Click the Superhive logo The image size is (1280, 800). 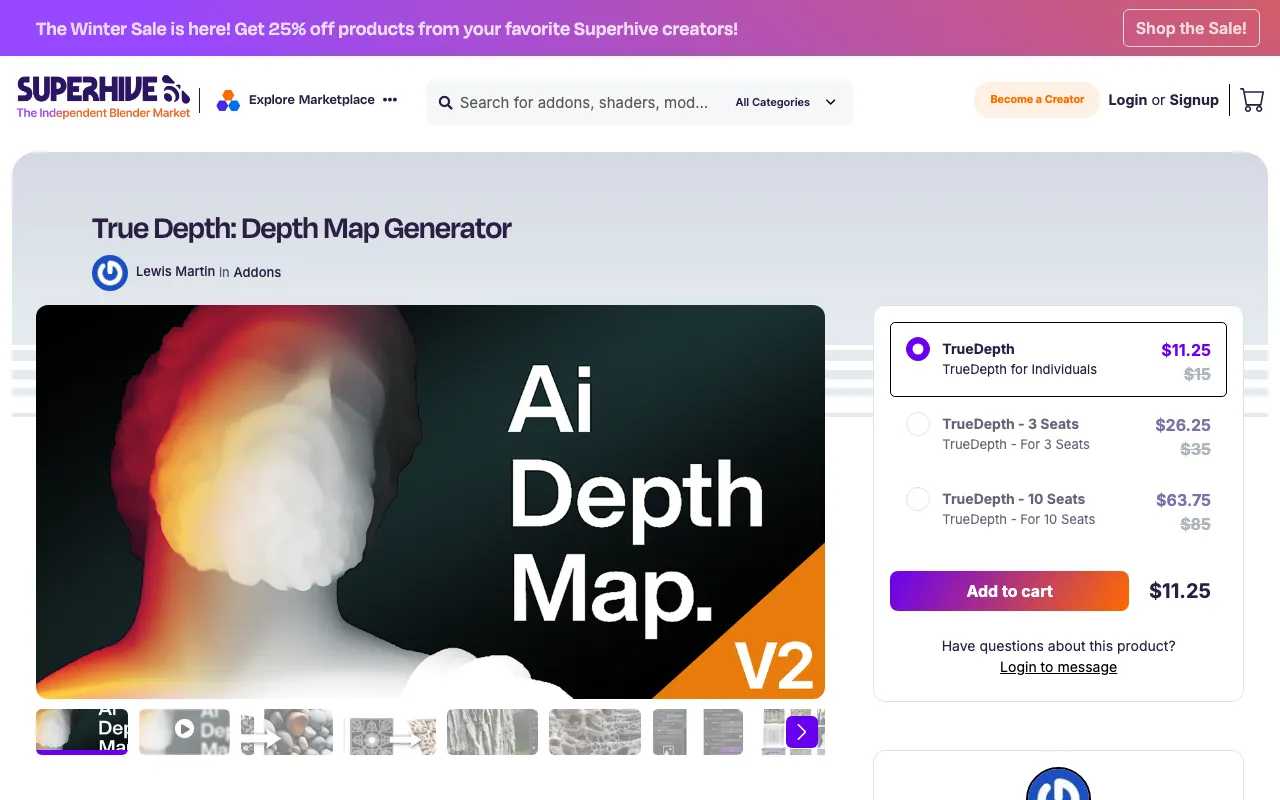coord(103,98)
